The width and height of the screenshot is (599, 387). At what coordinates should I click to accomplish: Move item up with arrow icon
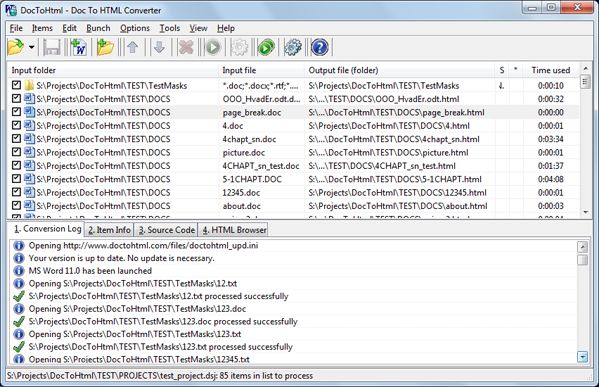pyautogui.click(x=133, y=47)
